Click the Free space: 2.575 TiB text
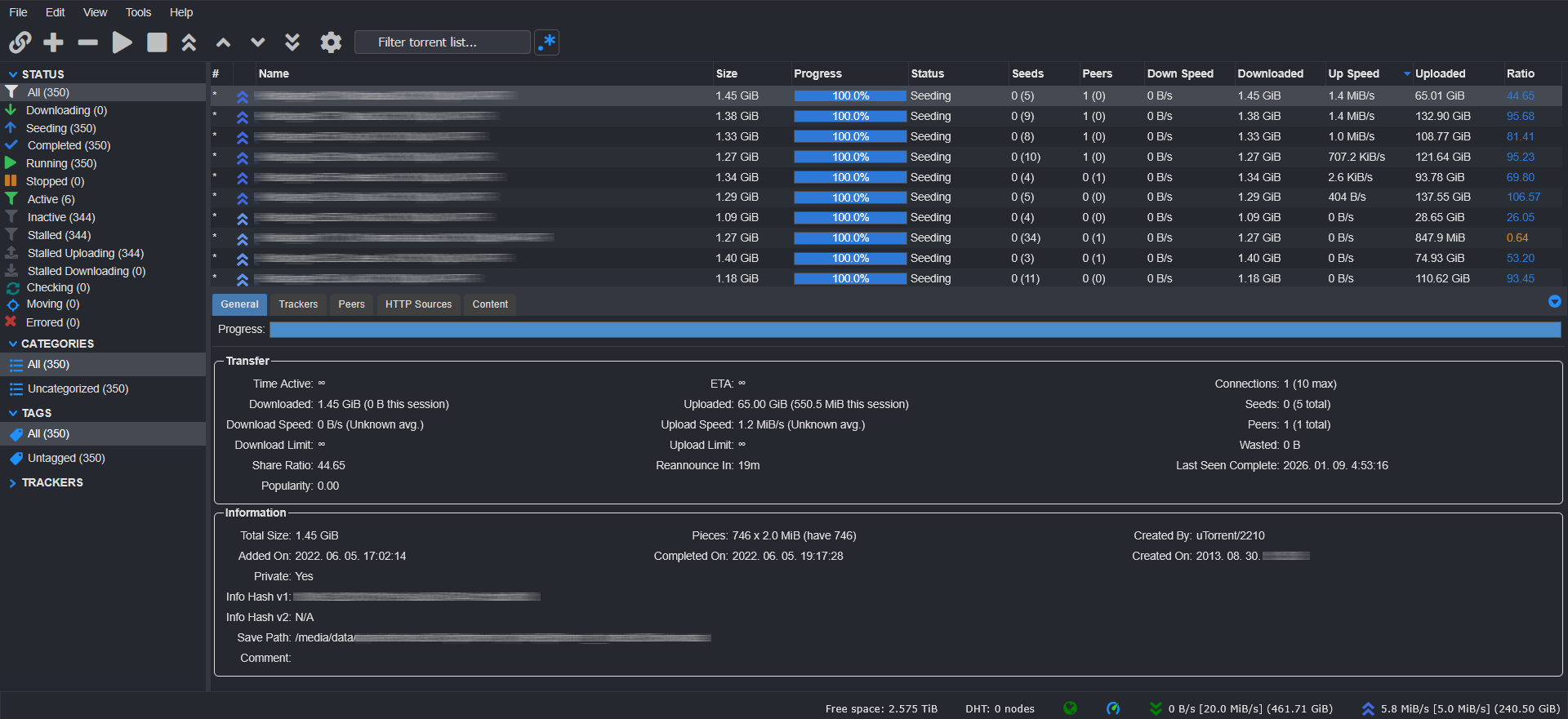This screenshot has width=1568, height=719. pyautogui.click(x=881, y=709)
